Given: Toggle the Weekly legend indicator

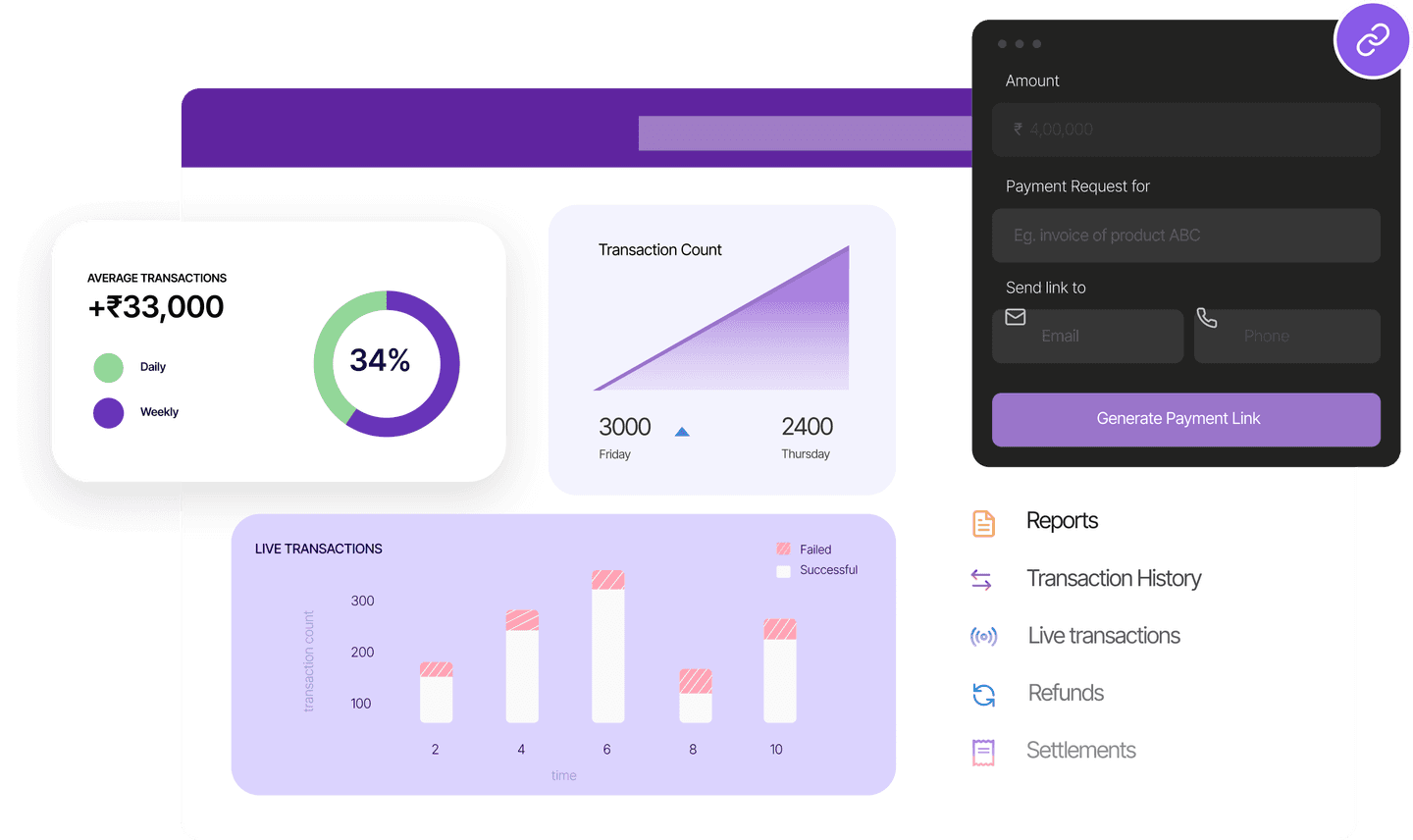Looking at the screenshot, I should point(108,413).
